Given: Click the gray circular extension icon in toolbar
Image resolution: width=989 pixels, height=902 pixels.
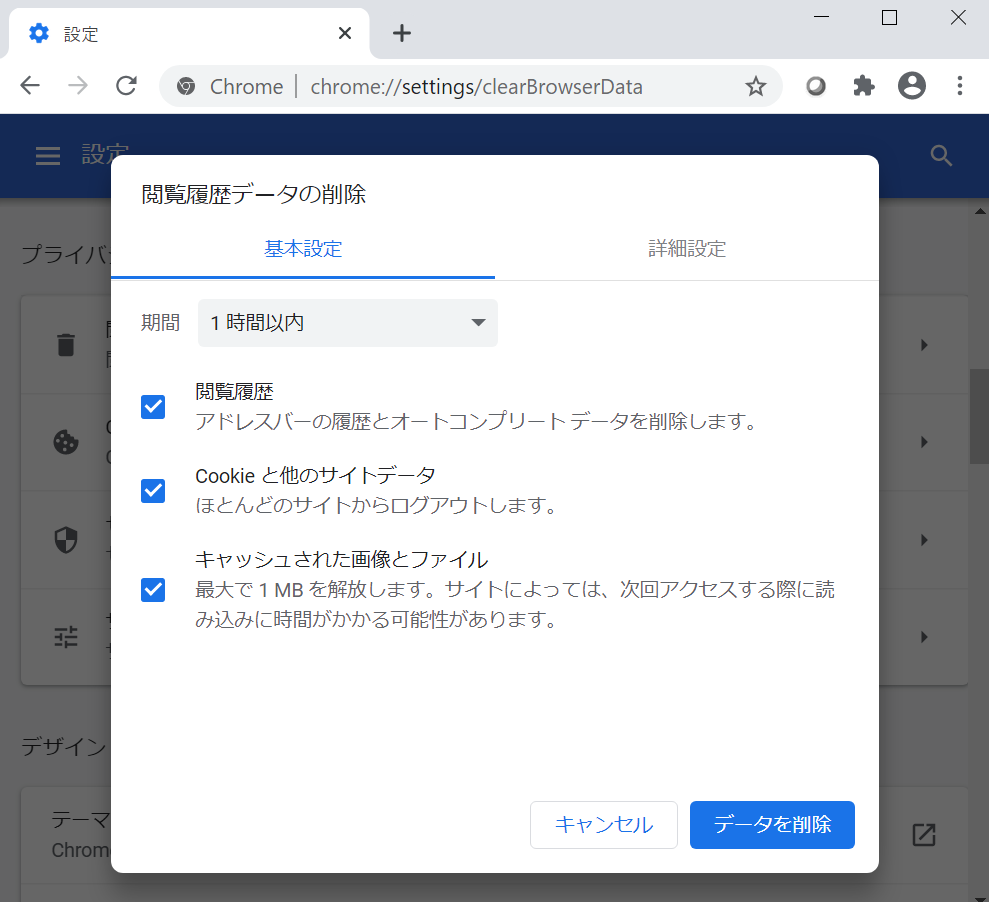Looking at the screenshot, I should click(816, 86).
